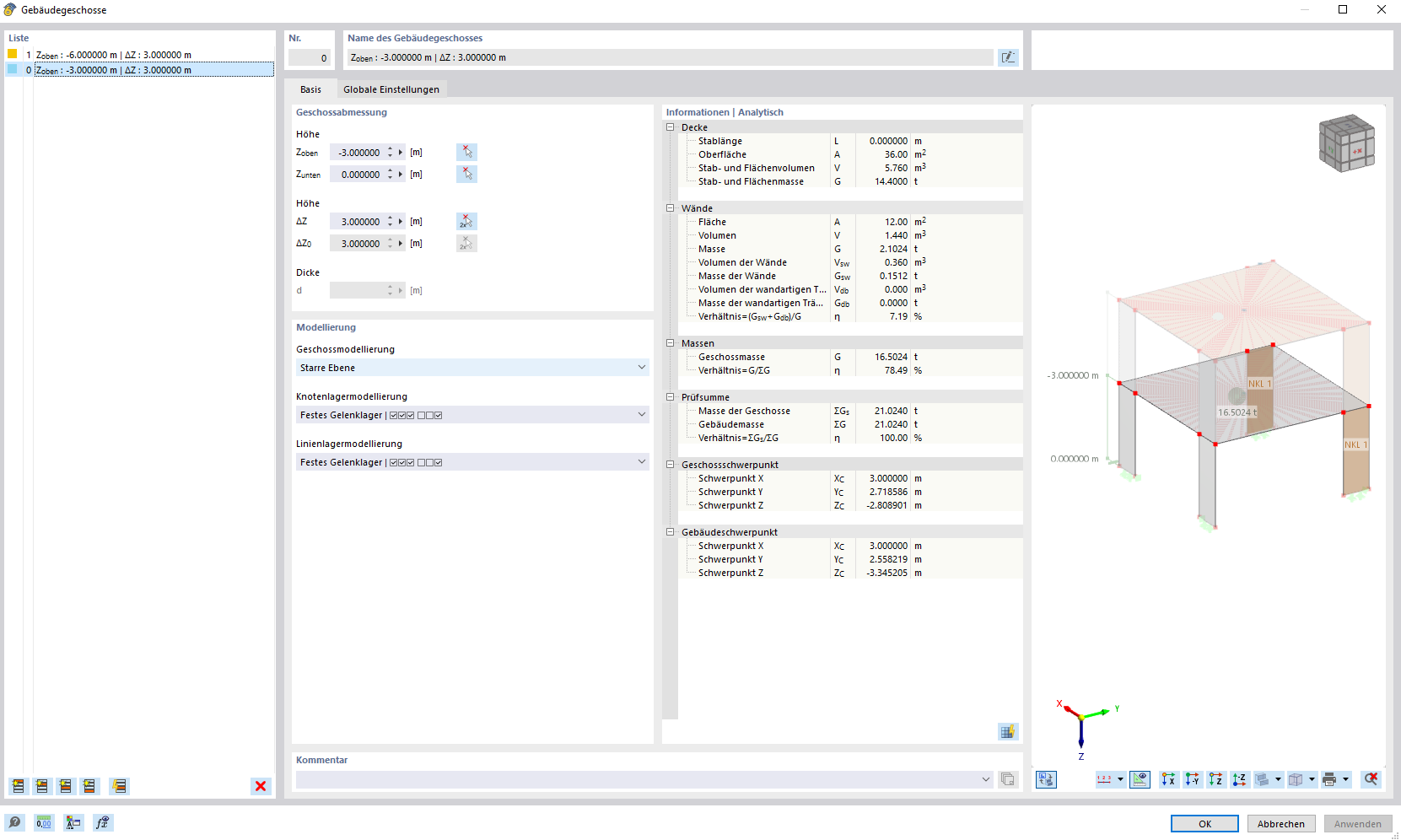The height and width of the screenshot is (840, 1401).
Task: Click the wireframe box display icon
Action: [1296, 779]
